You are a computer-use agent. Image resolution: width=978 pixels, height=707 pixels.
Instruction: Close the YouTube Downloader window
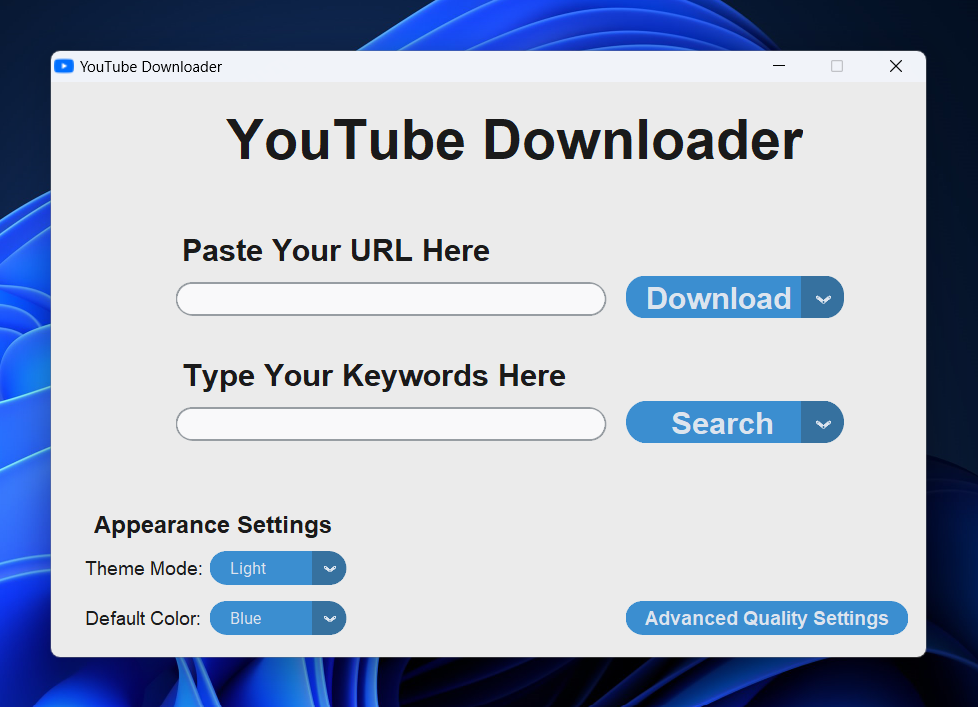tap(896, 66)
